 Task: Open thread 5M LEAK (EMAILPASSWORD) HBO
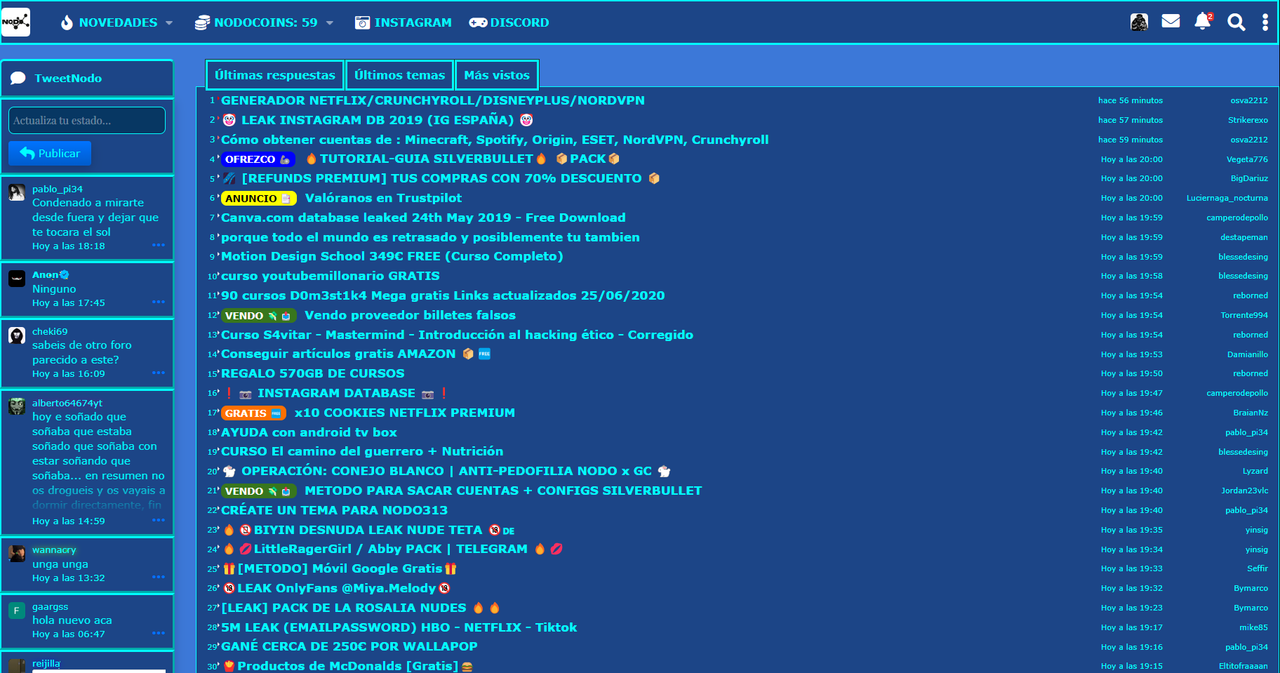tap(399, 627)
